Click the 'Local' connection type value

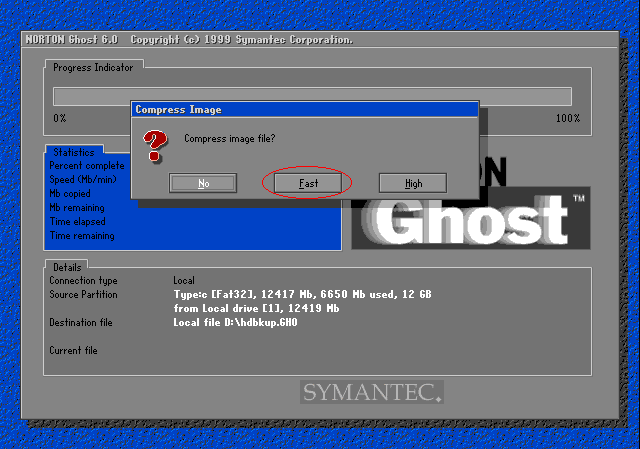point(184,280)
